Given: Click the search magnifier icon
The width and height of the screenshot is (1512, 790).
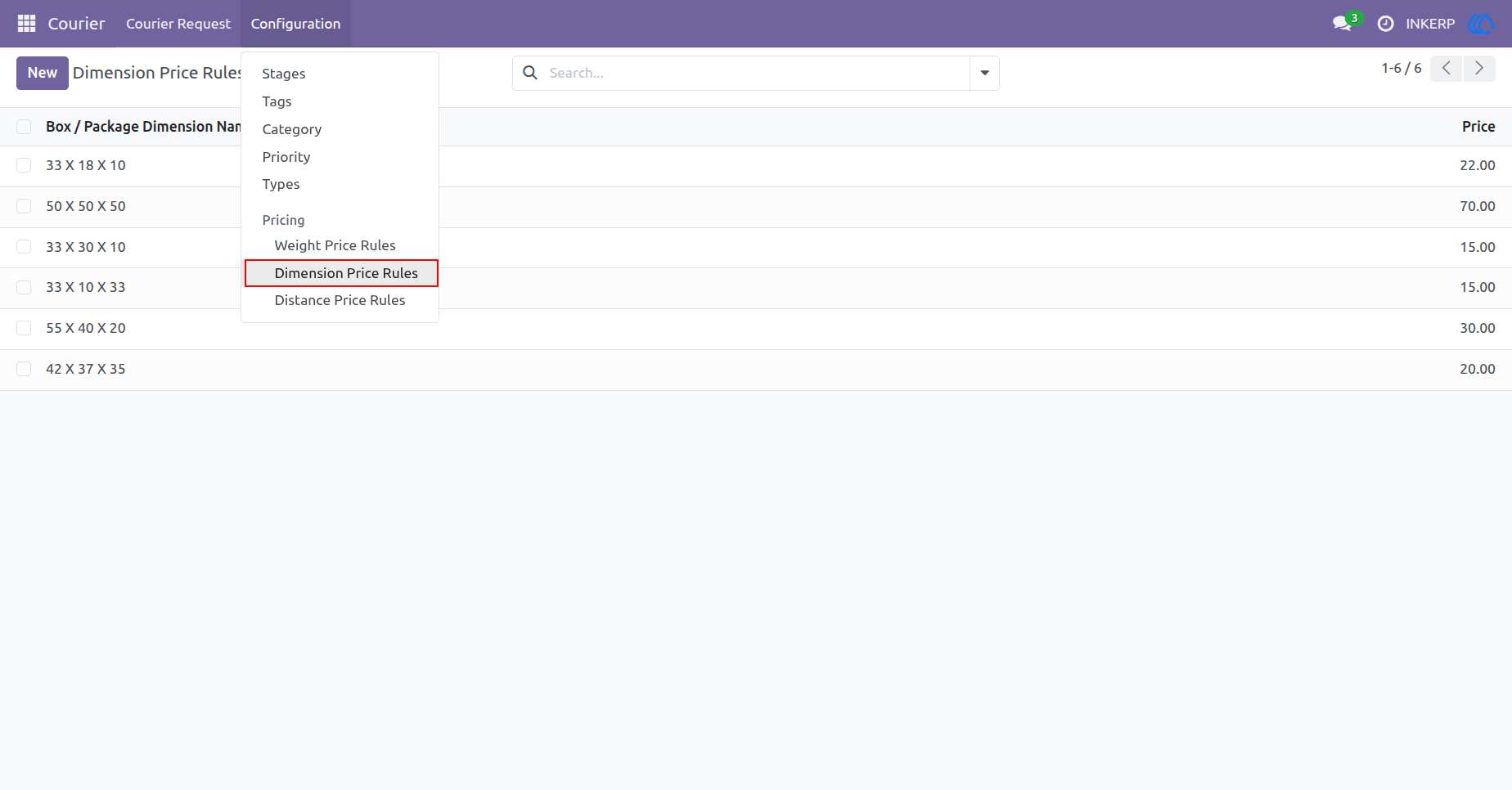Looking at the screenshot, I should (x=530, y=73).
